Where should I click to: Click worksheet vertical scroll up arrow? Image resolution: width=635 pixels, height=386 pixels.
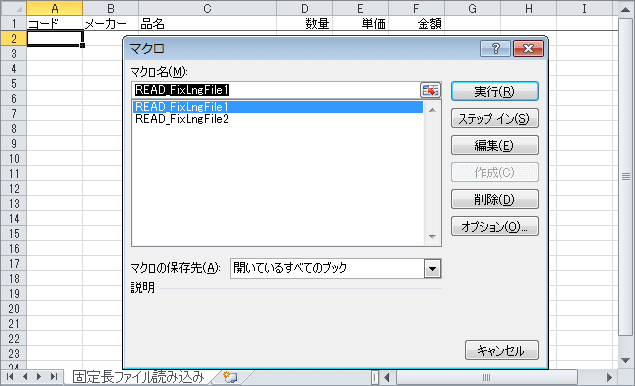pyautogui.click(x=625, y=9)
